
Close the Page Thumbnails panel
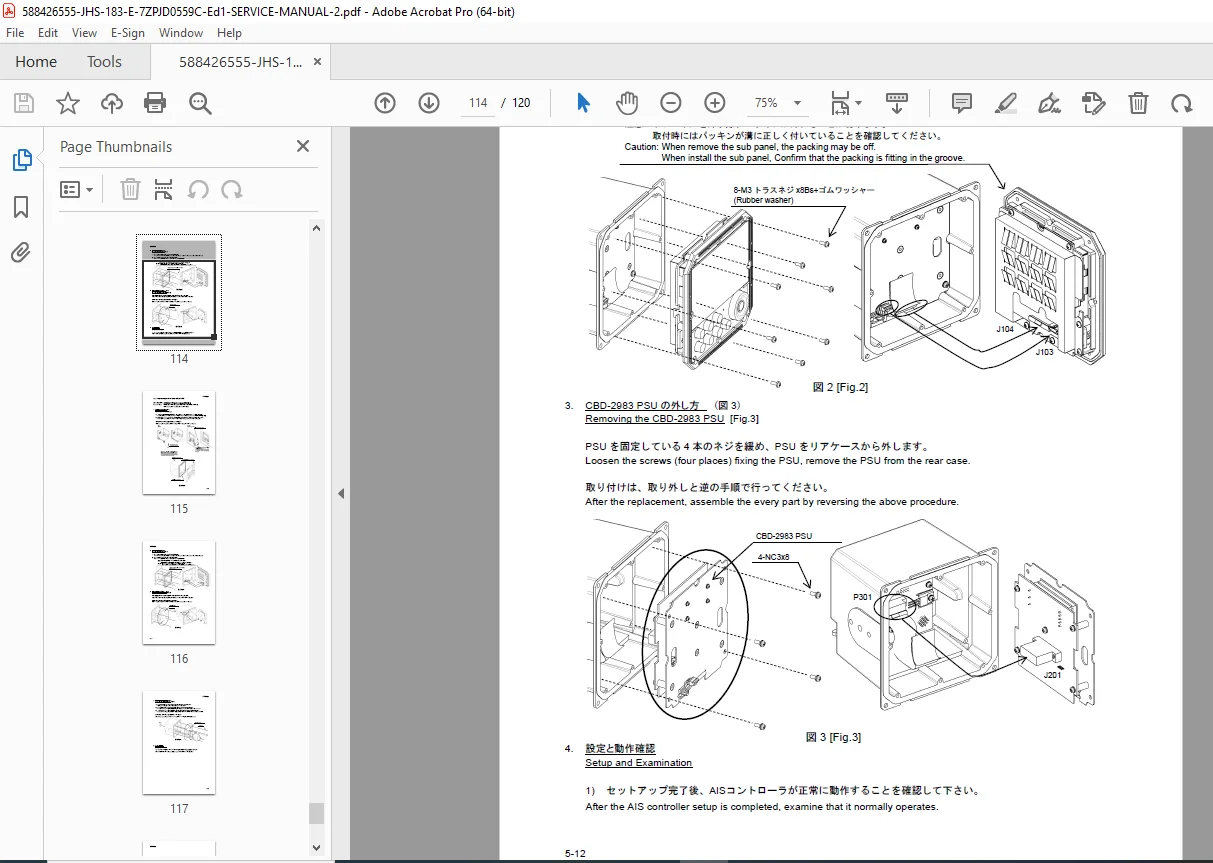[x=303, y=146]
